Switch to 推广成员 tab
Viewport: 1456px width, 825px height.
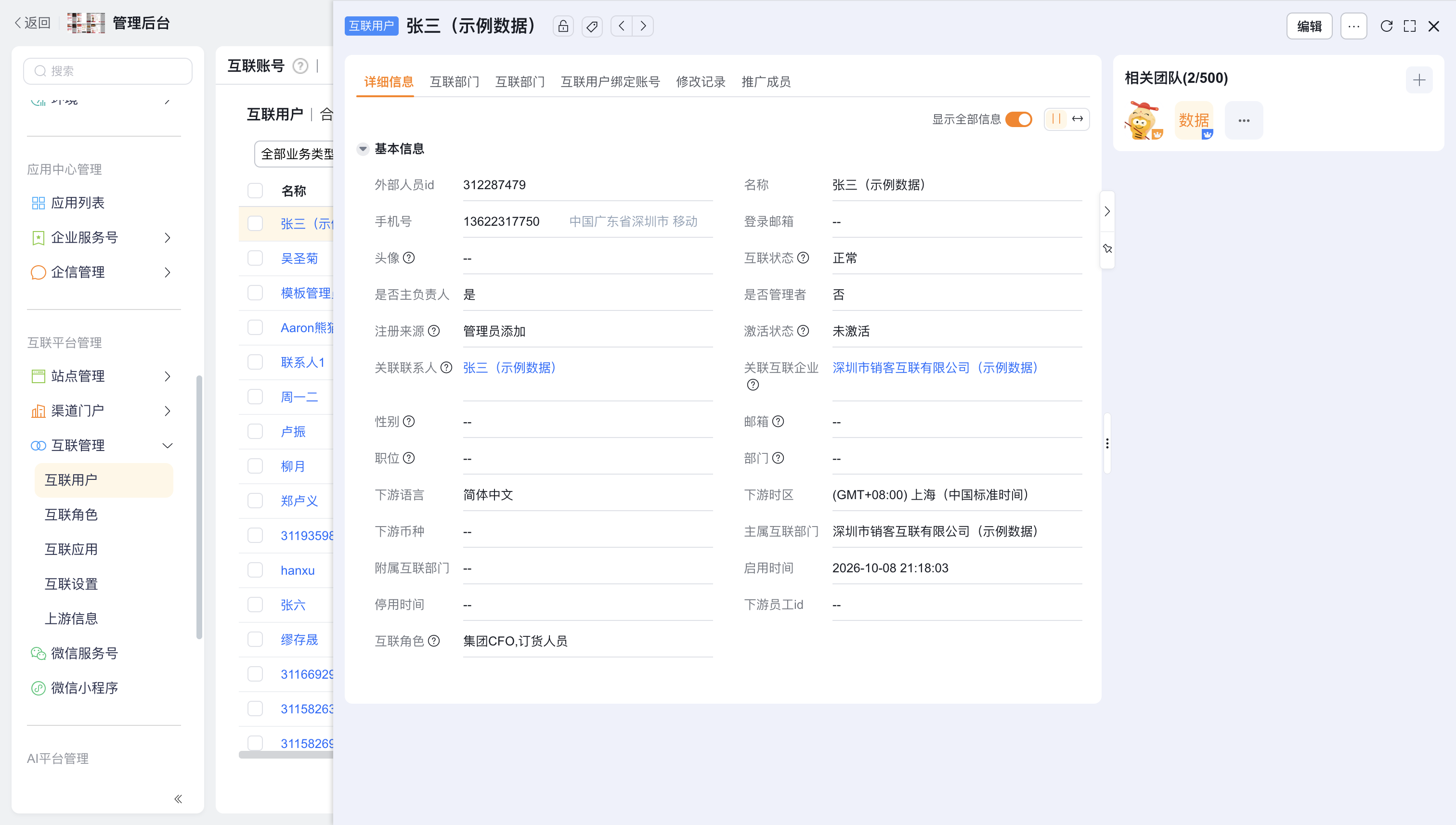[766, 82]
